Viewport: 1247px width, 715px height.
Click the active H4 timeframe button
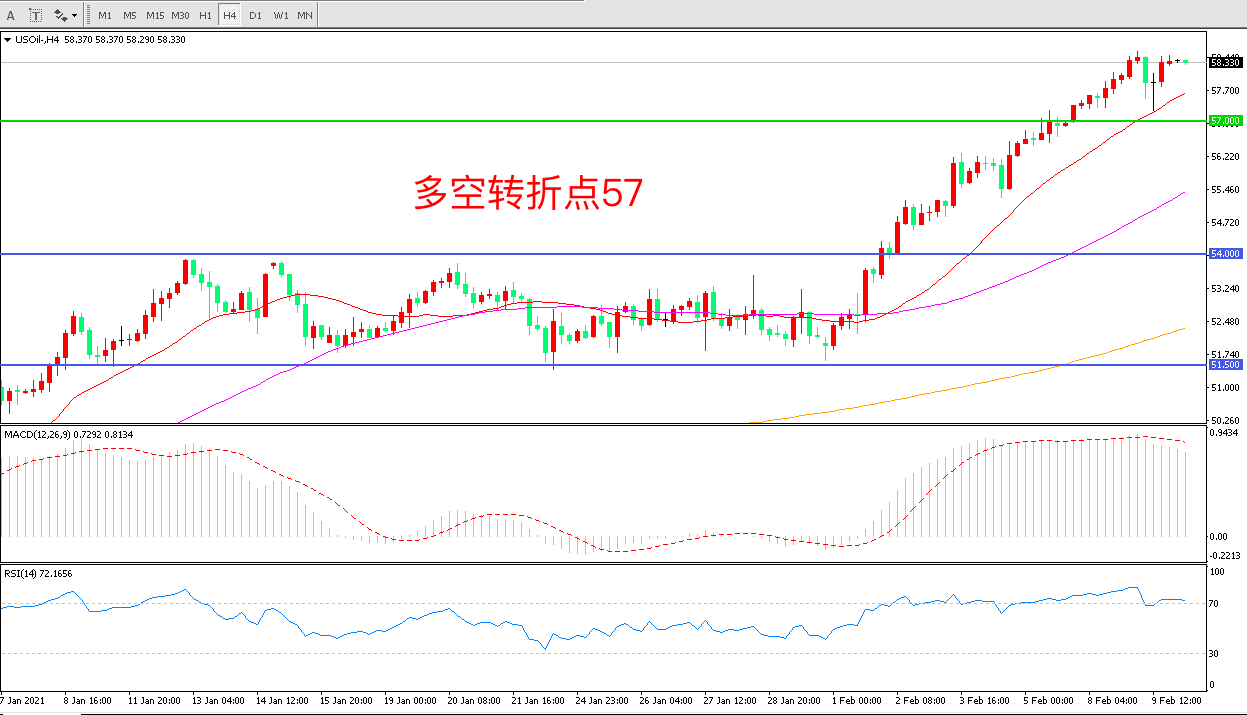[x=229, y=15]
